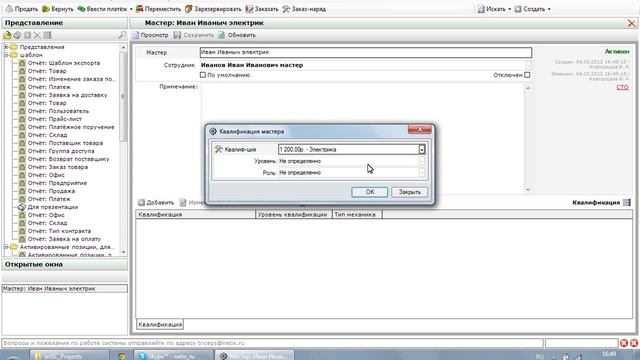Open the Искать search menu
Image resolution: width=640 pixels, height=360 pixels.
pos(494,9)
